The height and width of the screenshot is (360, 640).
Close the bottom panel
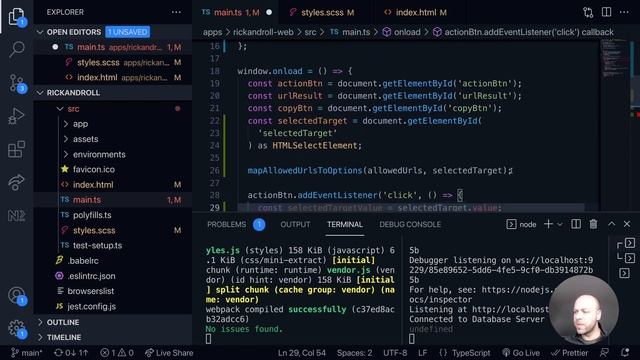627,224
